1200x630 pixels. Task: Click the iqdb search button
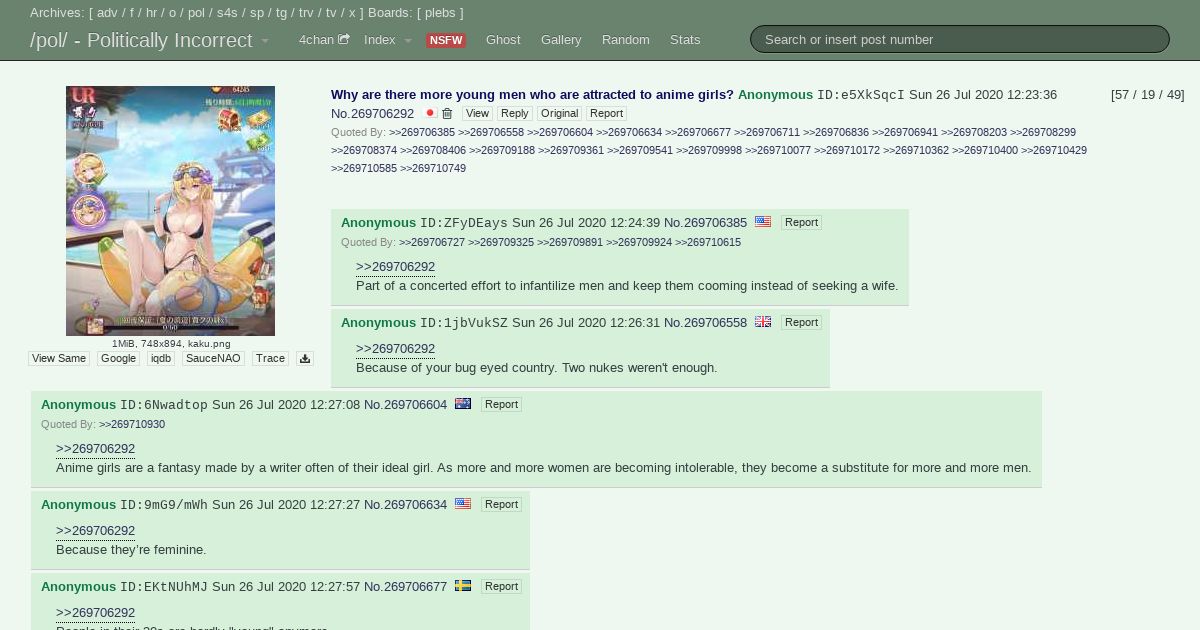160,358
